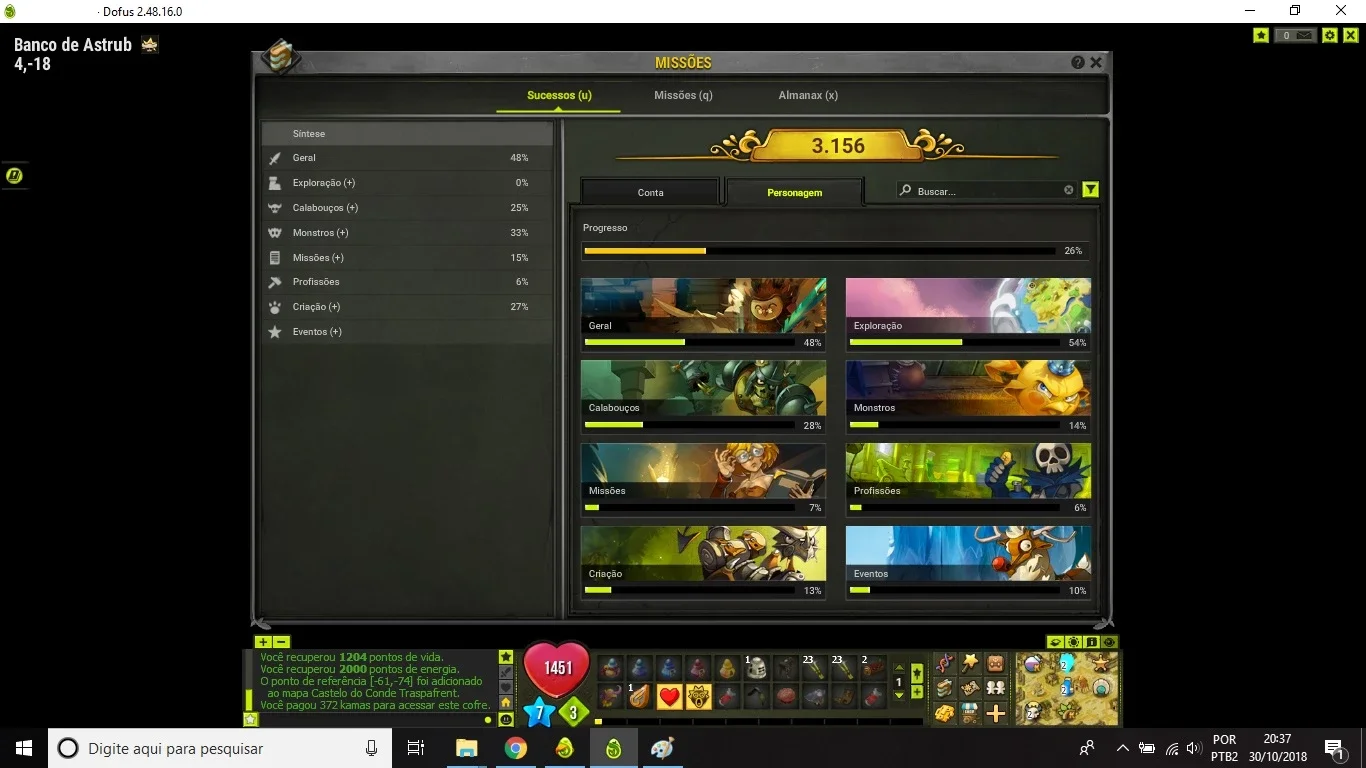This screenshot has width=1366, height=768.
Task: Open the shop stall icon in menu
Action: (970, 713)
